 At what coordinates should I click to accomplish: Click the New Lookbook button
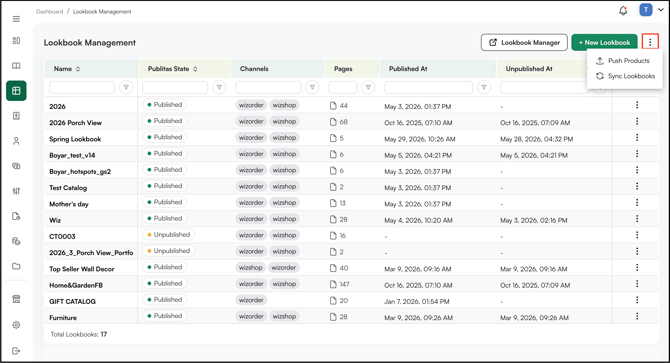(604, 42)
